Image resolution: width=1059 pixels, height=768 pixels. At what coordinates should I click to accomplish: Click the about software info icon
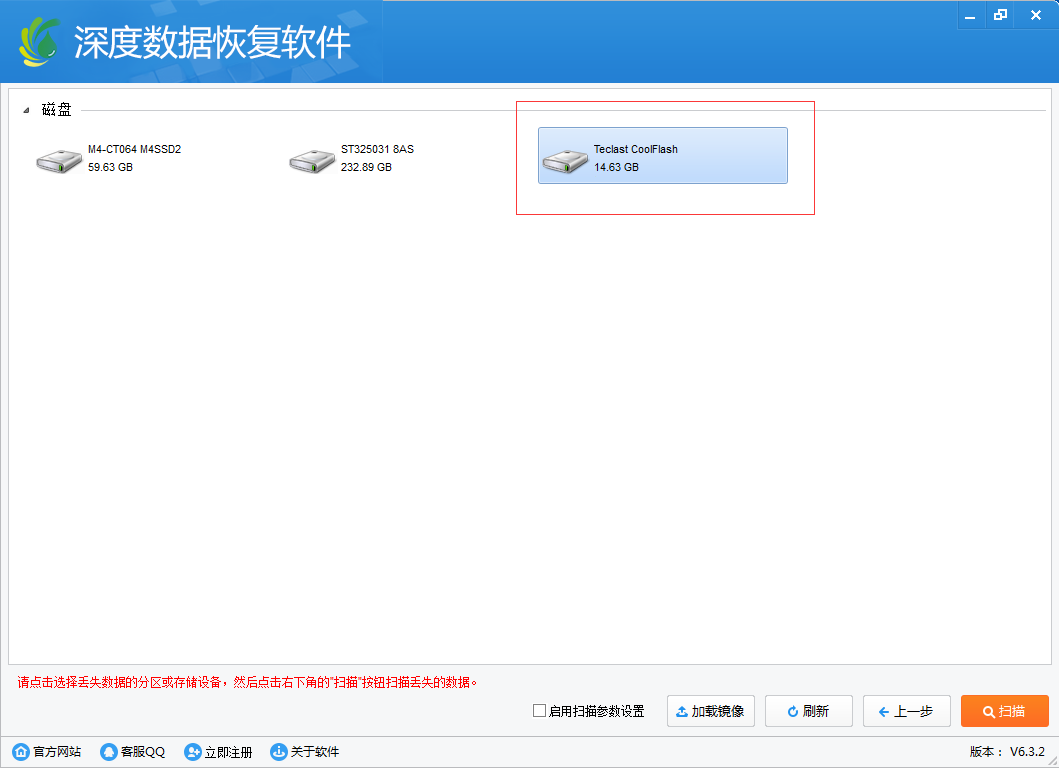[x=278, y=752]
